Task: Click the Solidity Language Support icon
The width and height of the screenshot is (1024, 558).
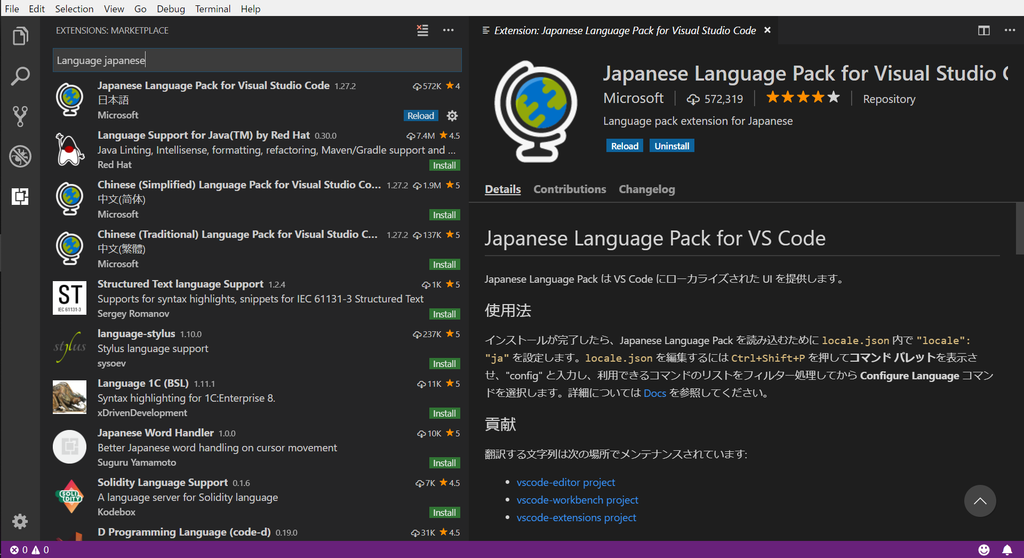Action: point(69,497)
